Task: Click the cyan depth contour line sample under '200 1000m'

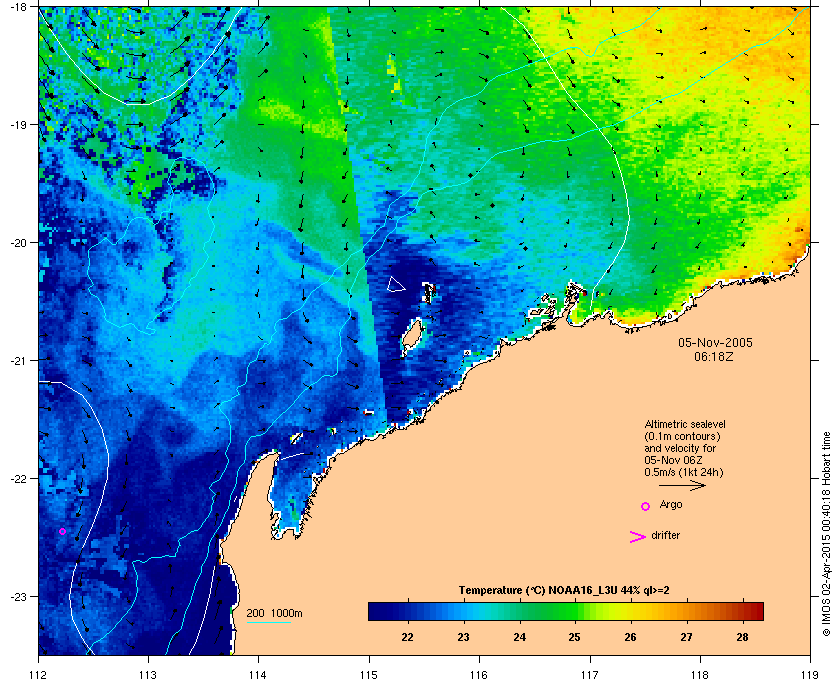Action: point(268,623)
